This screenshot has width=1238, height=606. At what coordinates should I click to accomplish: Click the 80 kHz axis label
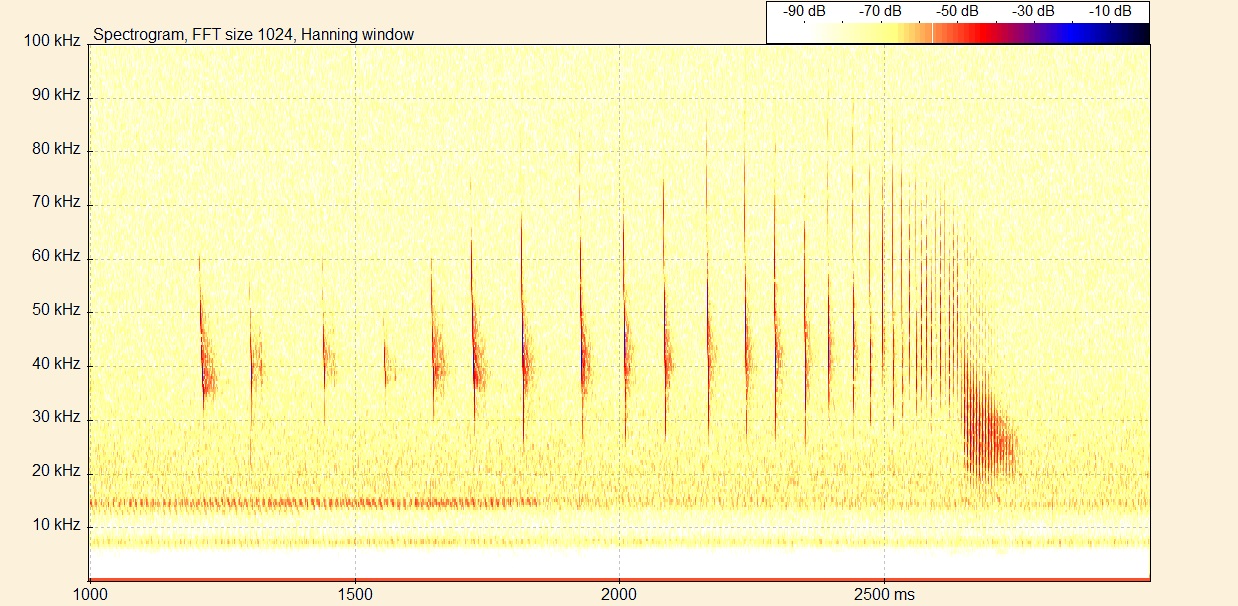[55, 149]
